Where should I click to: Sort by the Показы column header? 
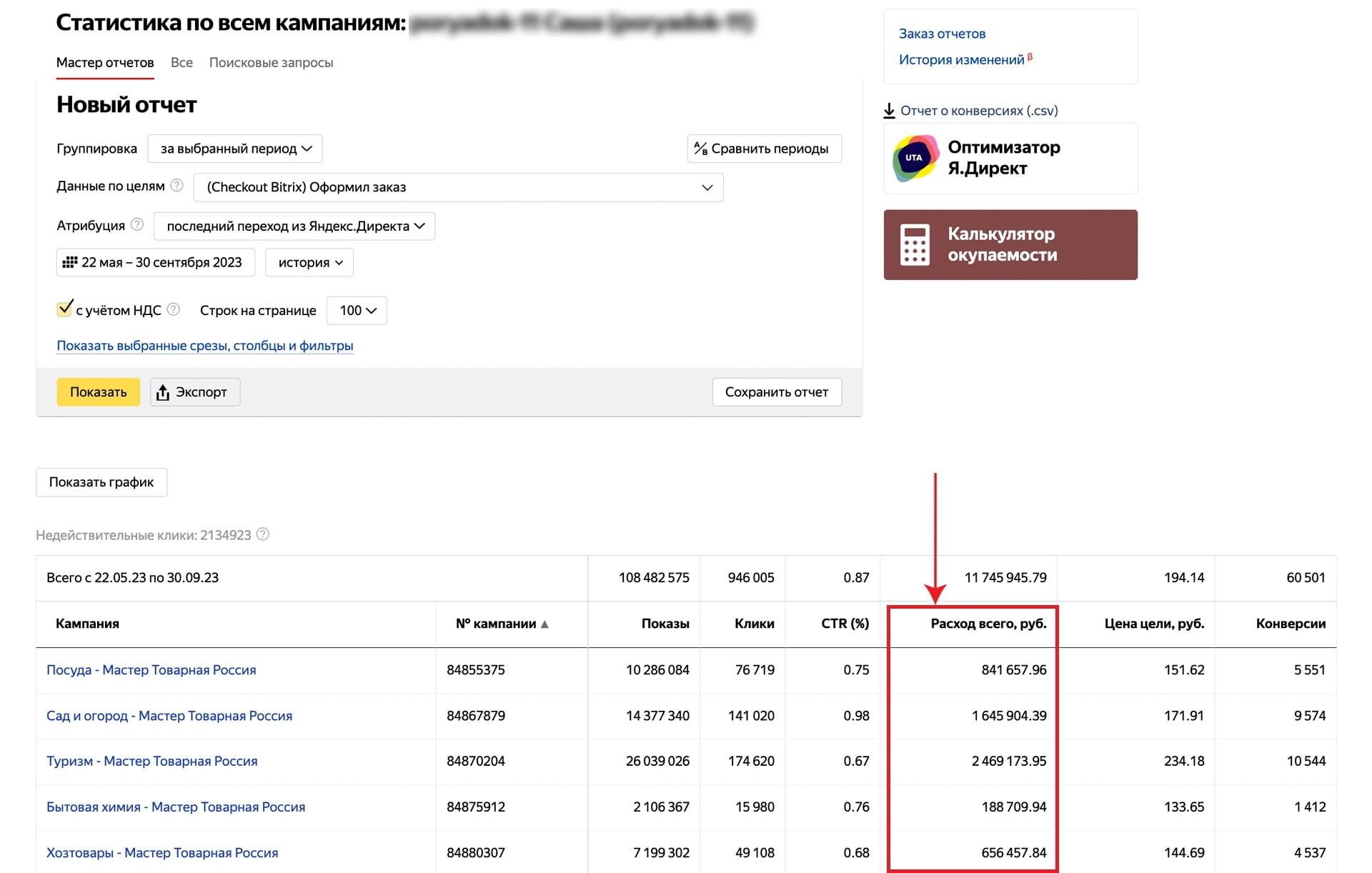(665, 624)
